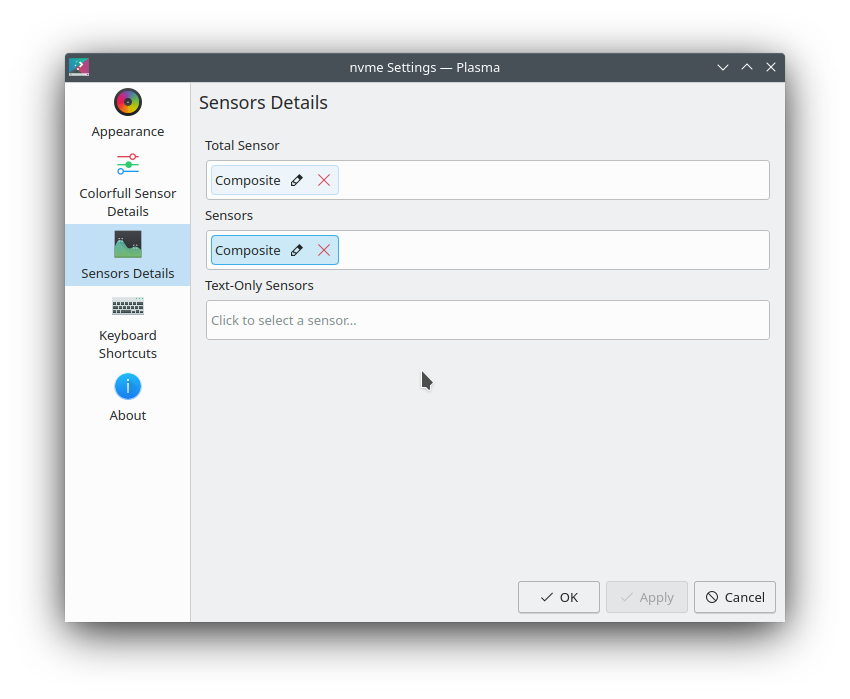Click empty area of Total Sensor field
The width and height of the screenshot is (850, 699).
(x=550, y=181)
